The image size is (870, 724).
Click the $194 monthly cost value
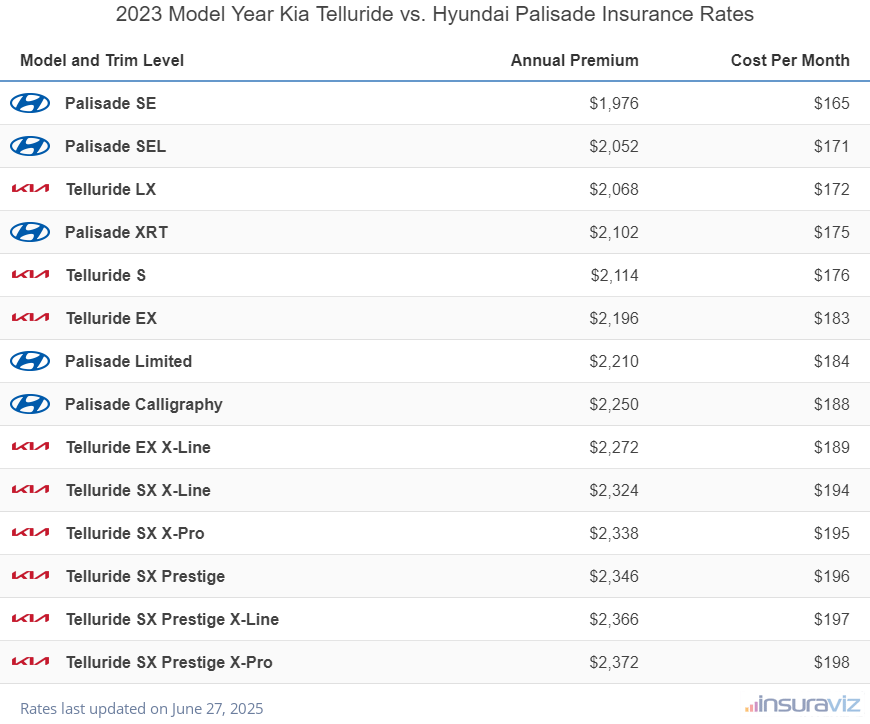[832, 490]
